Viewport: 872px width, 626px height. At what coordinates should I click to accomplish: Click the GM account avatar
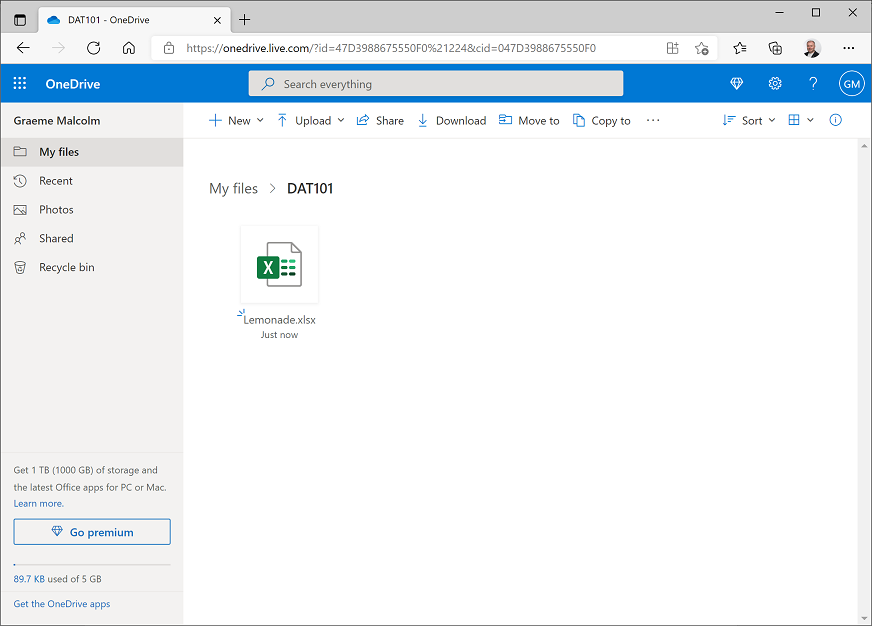851,84
